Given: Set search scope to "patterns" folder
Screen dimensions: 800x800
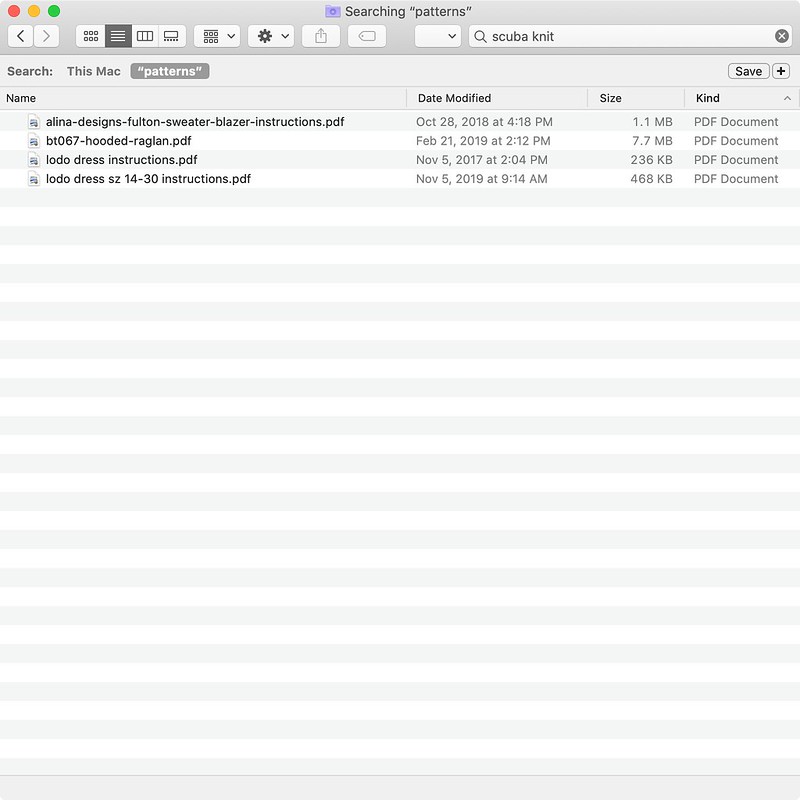Looking at the screenshot, I should click(x=170, y=71).
